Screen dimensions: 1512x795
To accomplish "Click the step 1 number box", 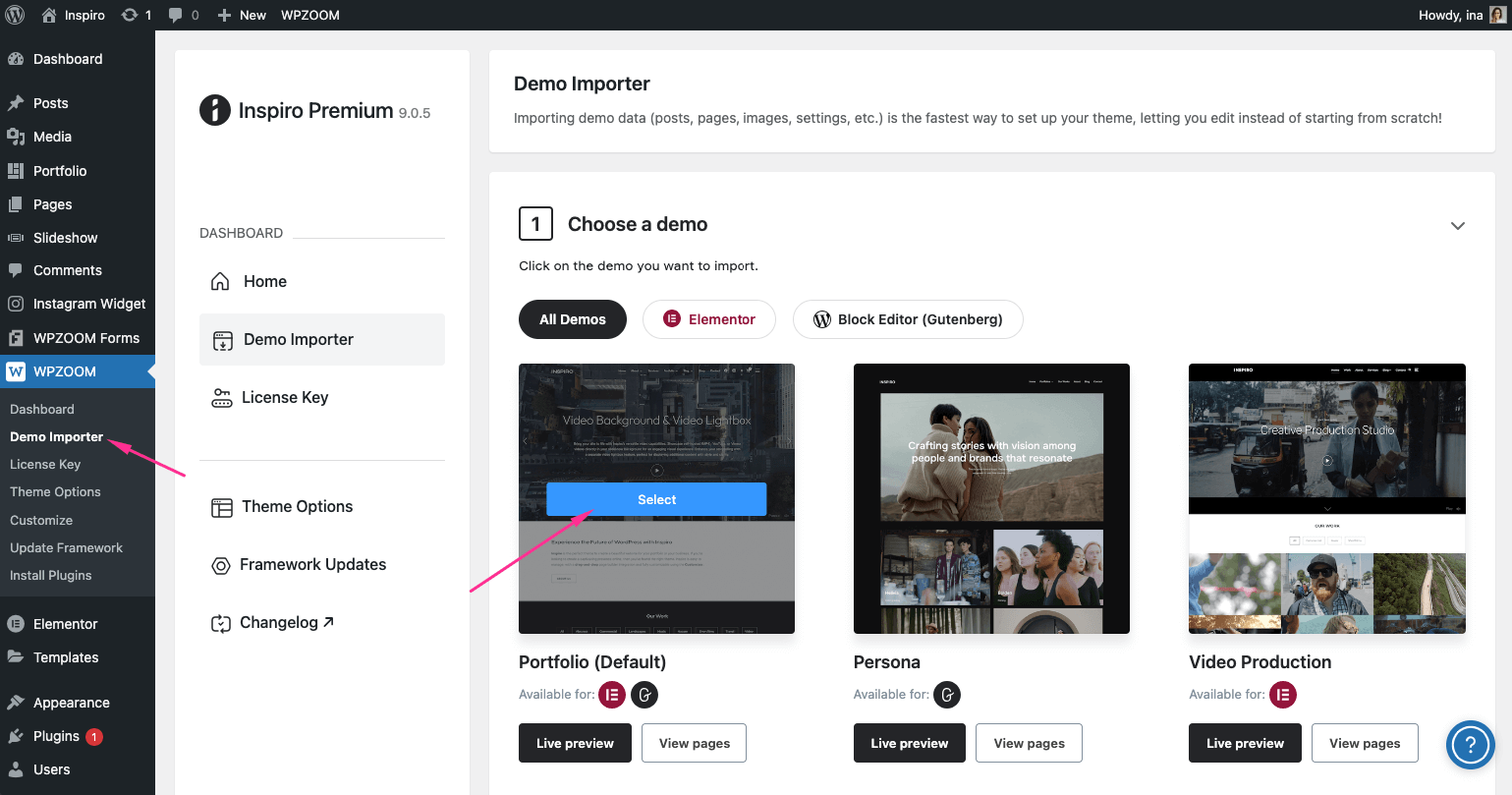I will tap(535, 224).
